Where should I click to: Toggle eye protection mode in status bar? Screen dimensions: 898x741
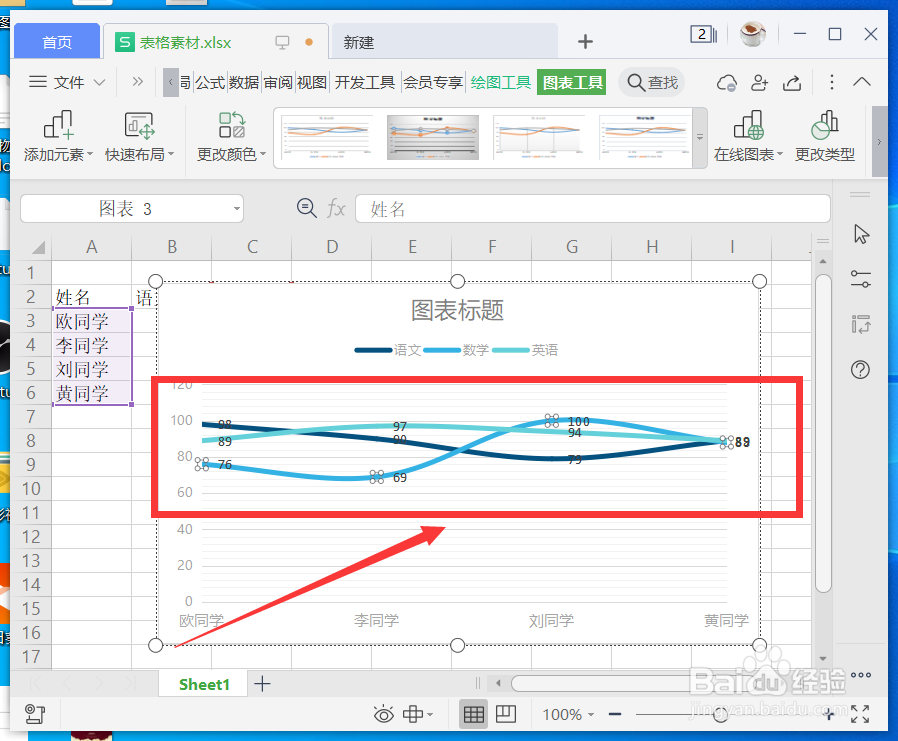pos(384,714)
